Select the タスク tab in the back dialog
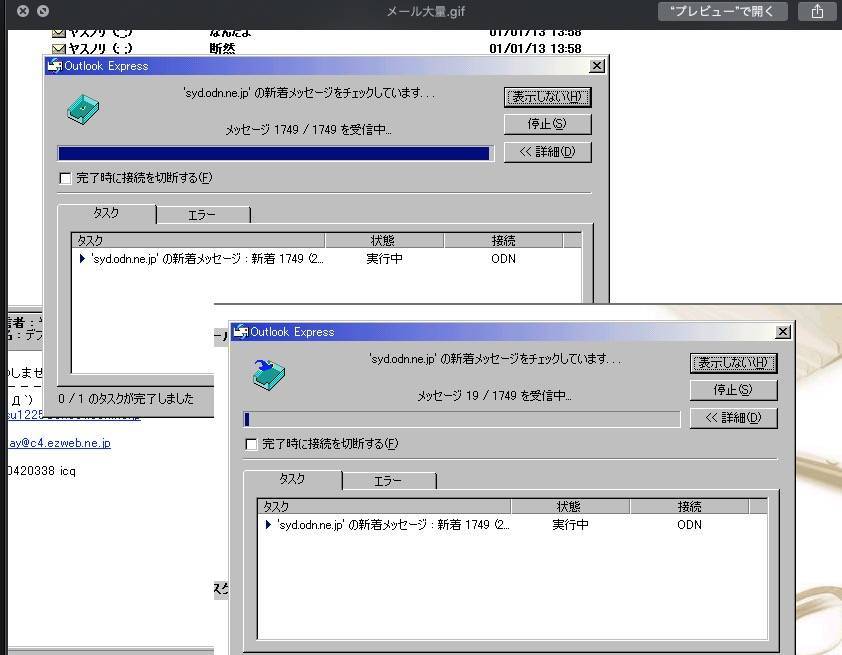The width and height of the screenshot is (842, 655). 106,213
